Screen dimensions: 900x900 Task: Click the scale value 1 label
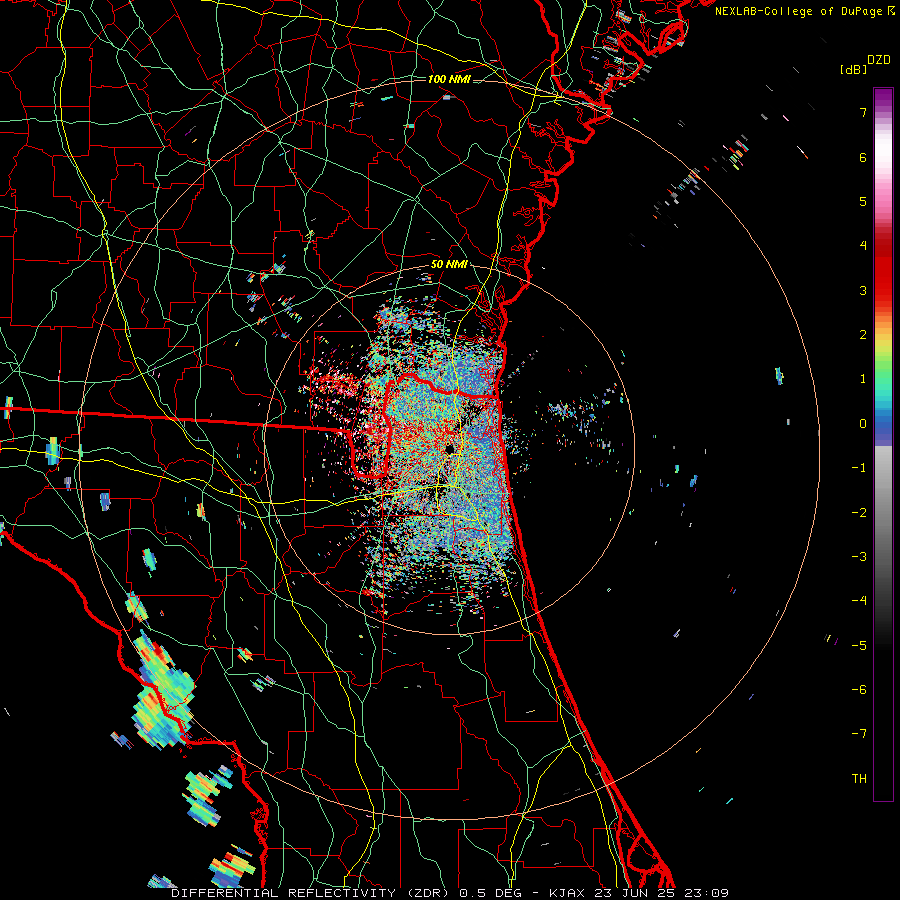(x=863, y=379)
